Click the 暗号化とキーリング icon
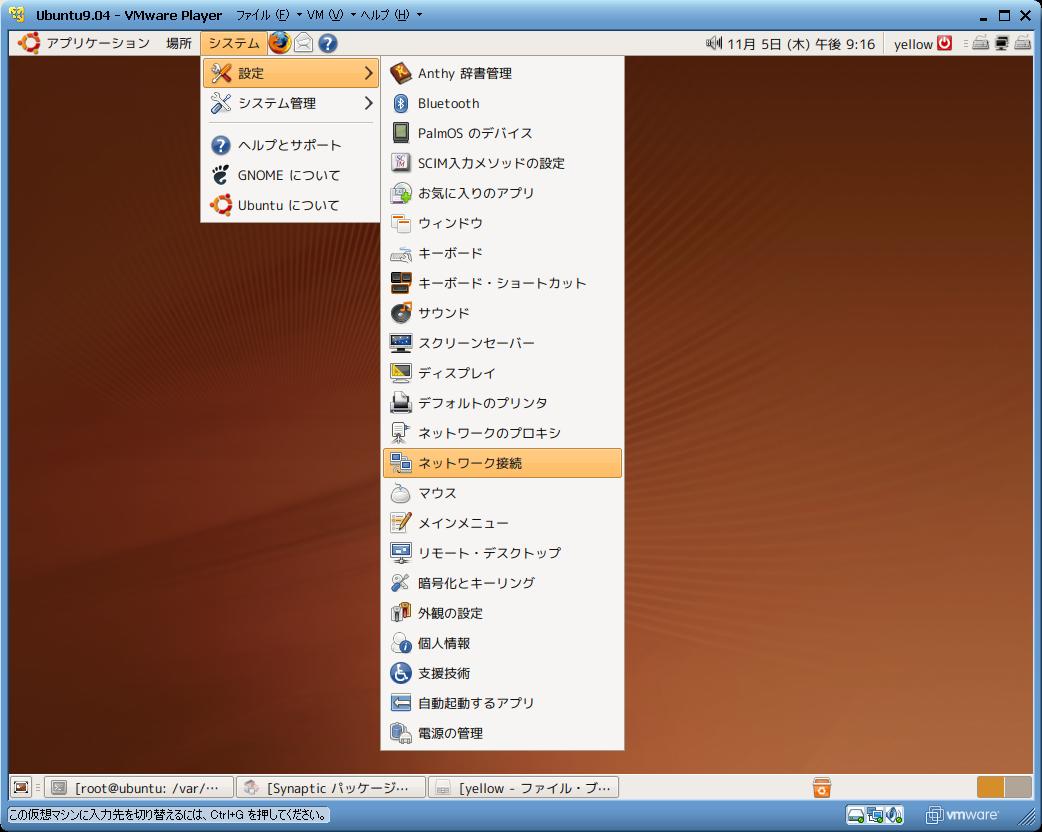 pyautogui.click(x=401, y=583)
